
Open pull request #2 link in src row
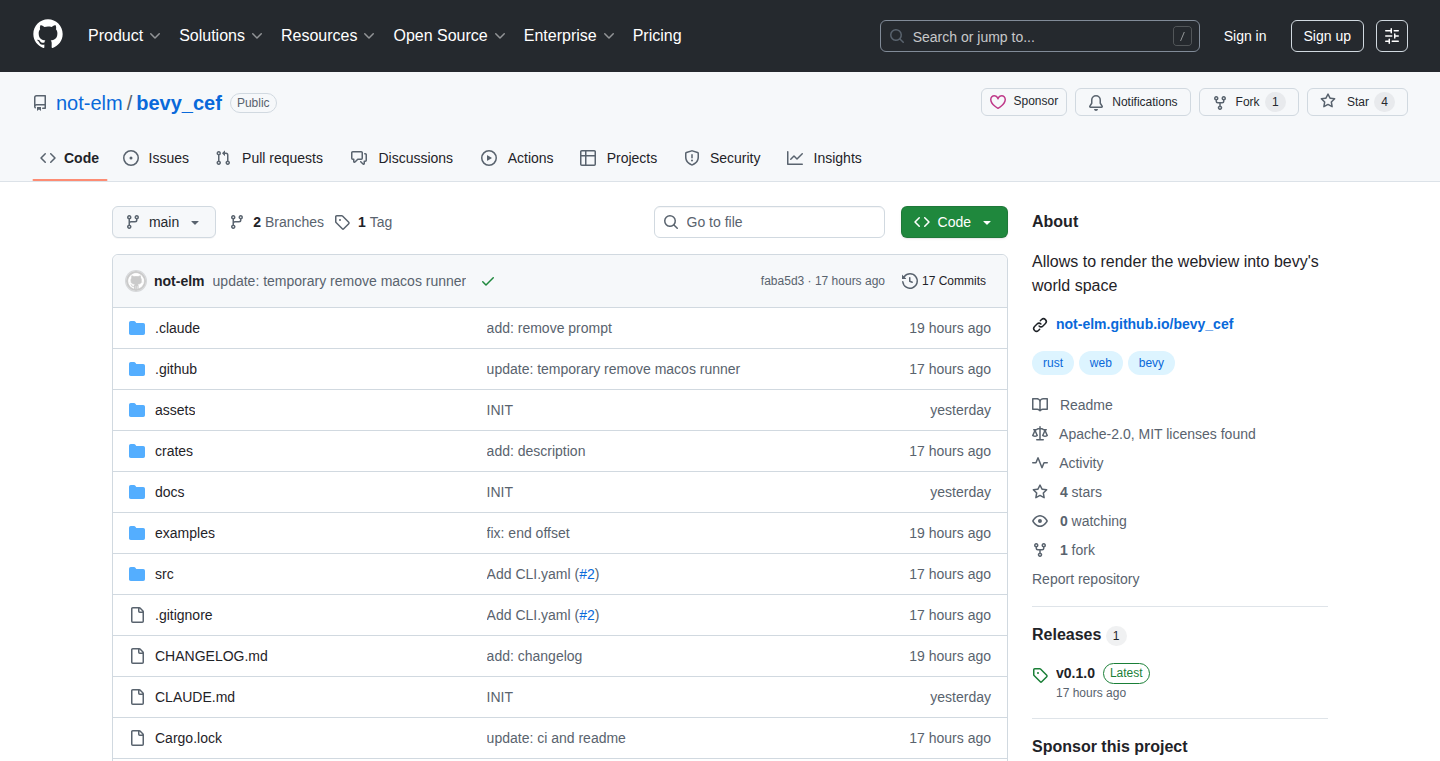point(587,574)
